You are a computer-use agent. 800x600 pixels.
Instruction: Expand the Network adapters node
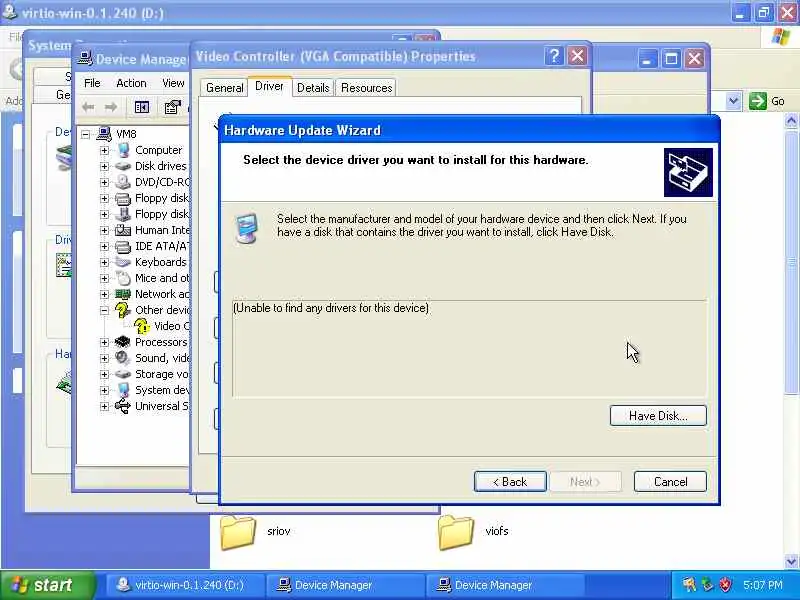click(104, 294)
